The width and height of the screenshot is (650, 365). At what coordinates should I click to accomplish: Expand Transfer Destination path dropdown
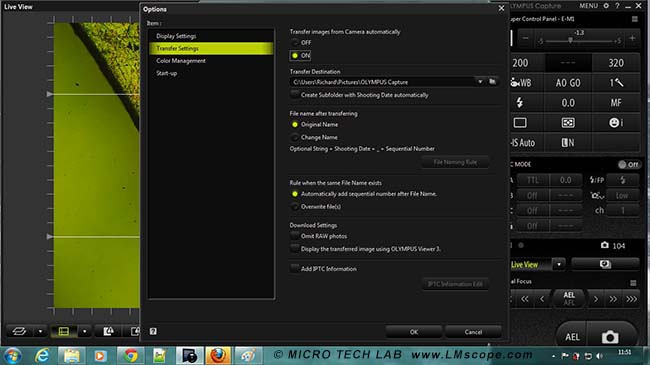click(480, 82)
